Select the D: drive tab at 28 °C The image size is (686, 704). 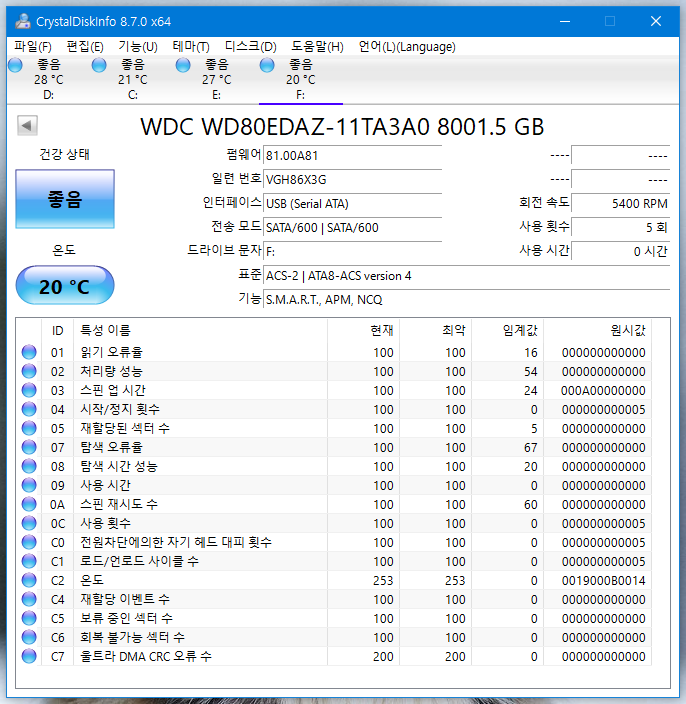click(x=48, y=79)
